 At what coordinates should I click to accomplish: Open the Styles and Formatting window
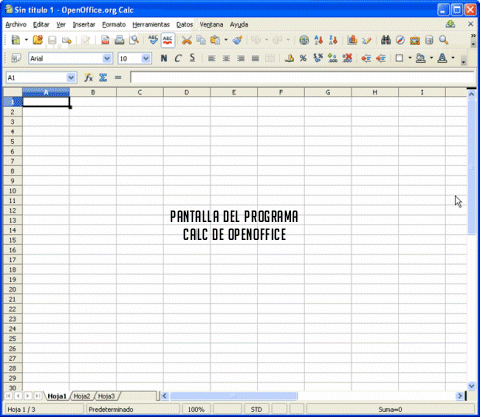tap(16, 59)
